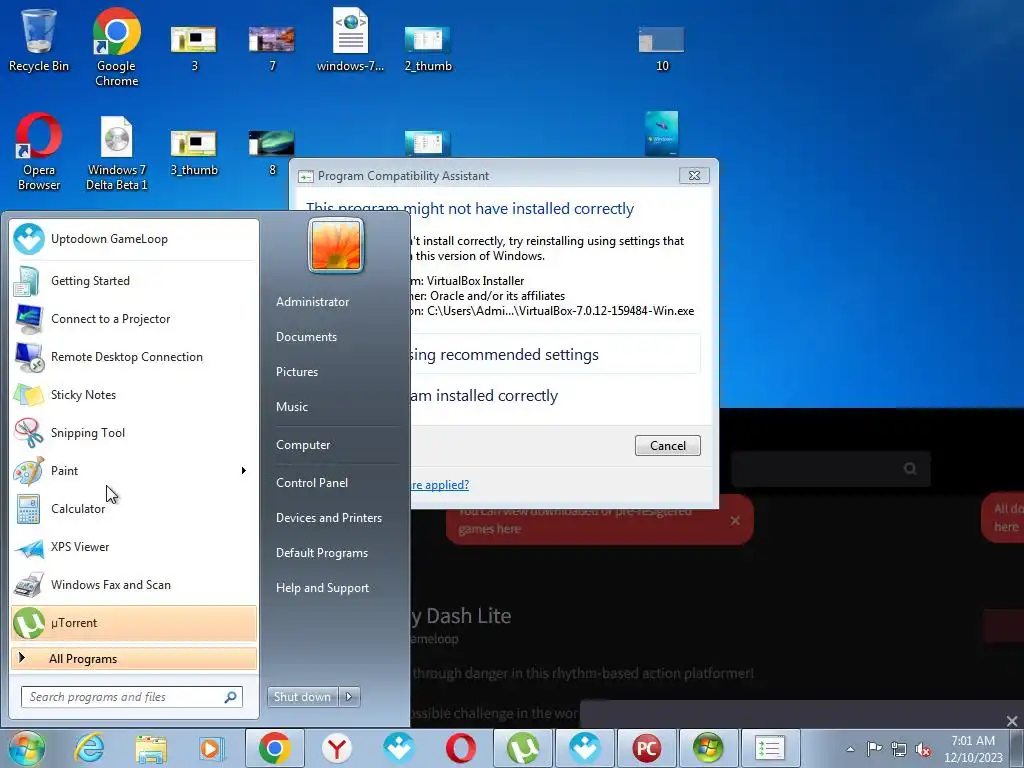The height and width of the screenshot is (768, 1024).
Task: Click the settings applied help link
Action: [x=440, y=485]
